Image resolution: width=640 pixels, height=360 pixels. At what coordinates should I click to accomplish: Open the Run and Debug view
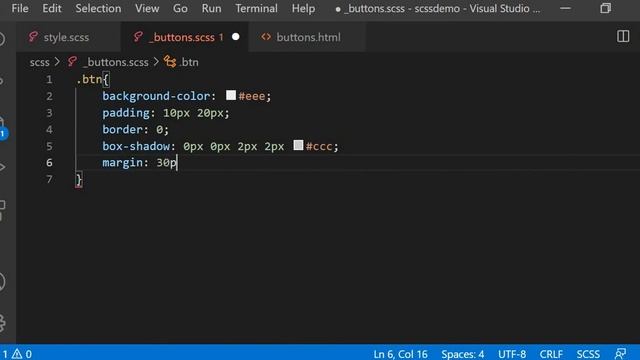[2, 167]
